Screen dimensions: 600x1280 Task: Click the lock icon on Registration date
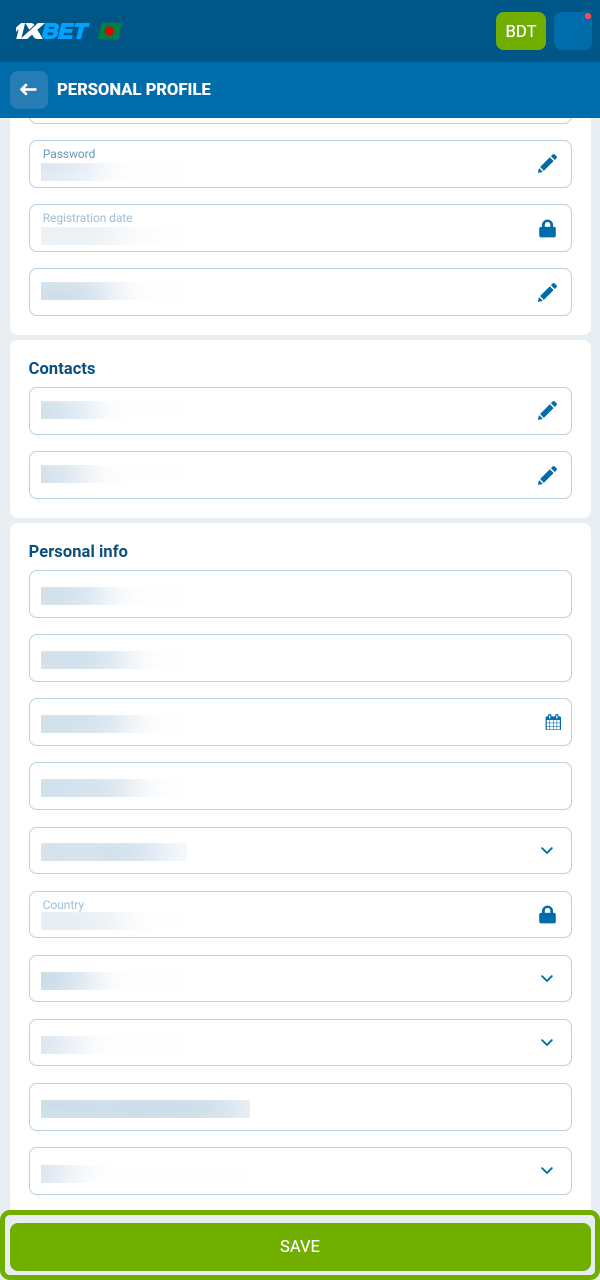click(548, 228)
